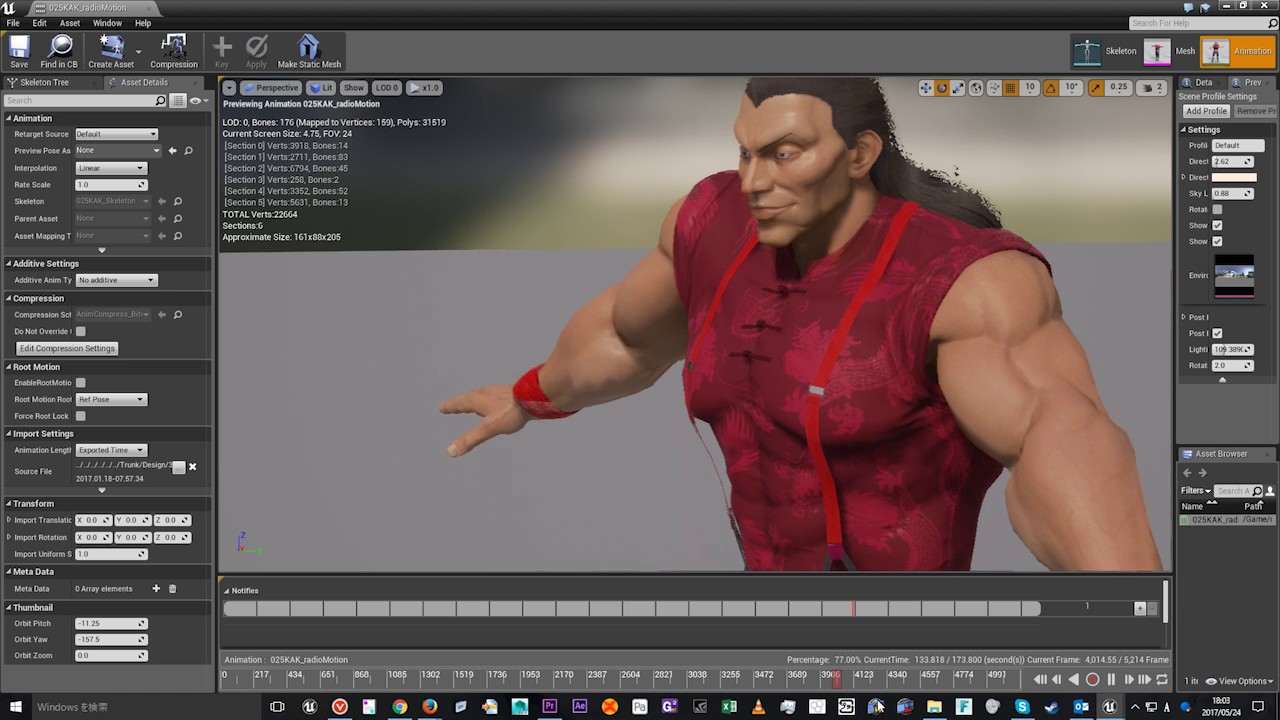Toggle the Force Root Lock checkbox
1280x720 pixels.
click(x=81, y=416)
